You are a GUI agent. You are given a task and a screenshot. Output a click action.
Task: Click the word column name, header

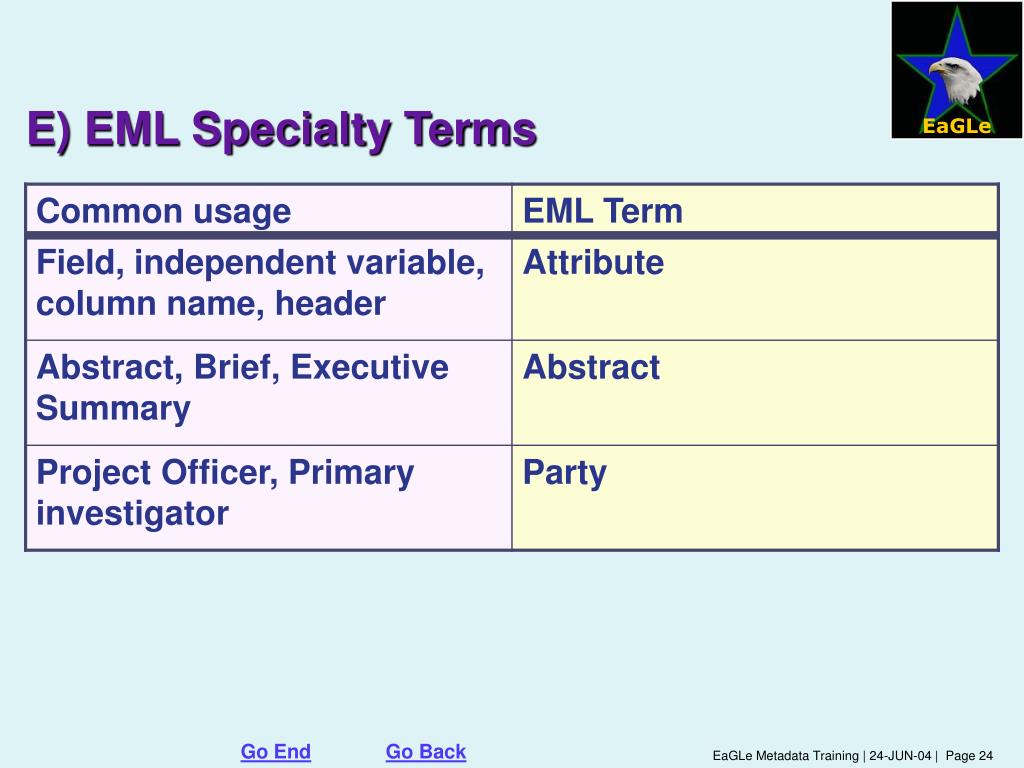coord(211,304)
